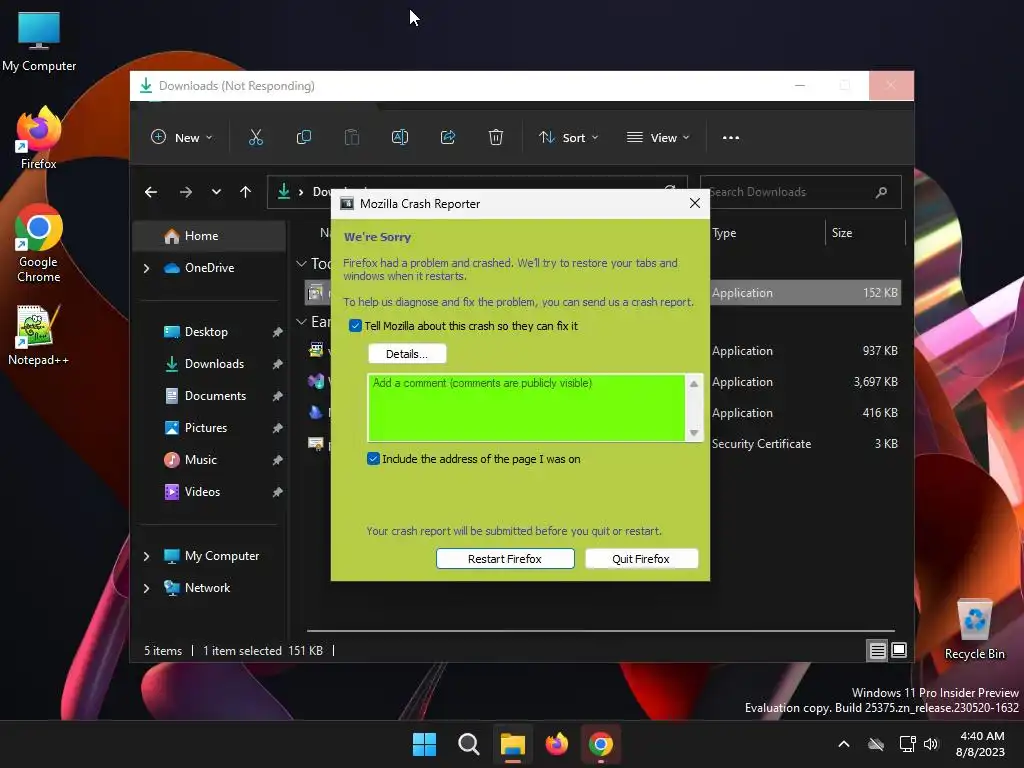This screenshot has width=1024, height=768.
Task: Switch to details view icon in status bar
Action: pos(877,650)
